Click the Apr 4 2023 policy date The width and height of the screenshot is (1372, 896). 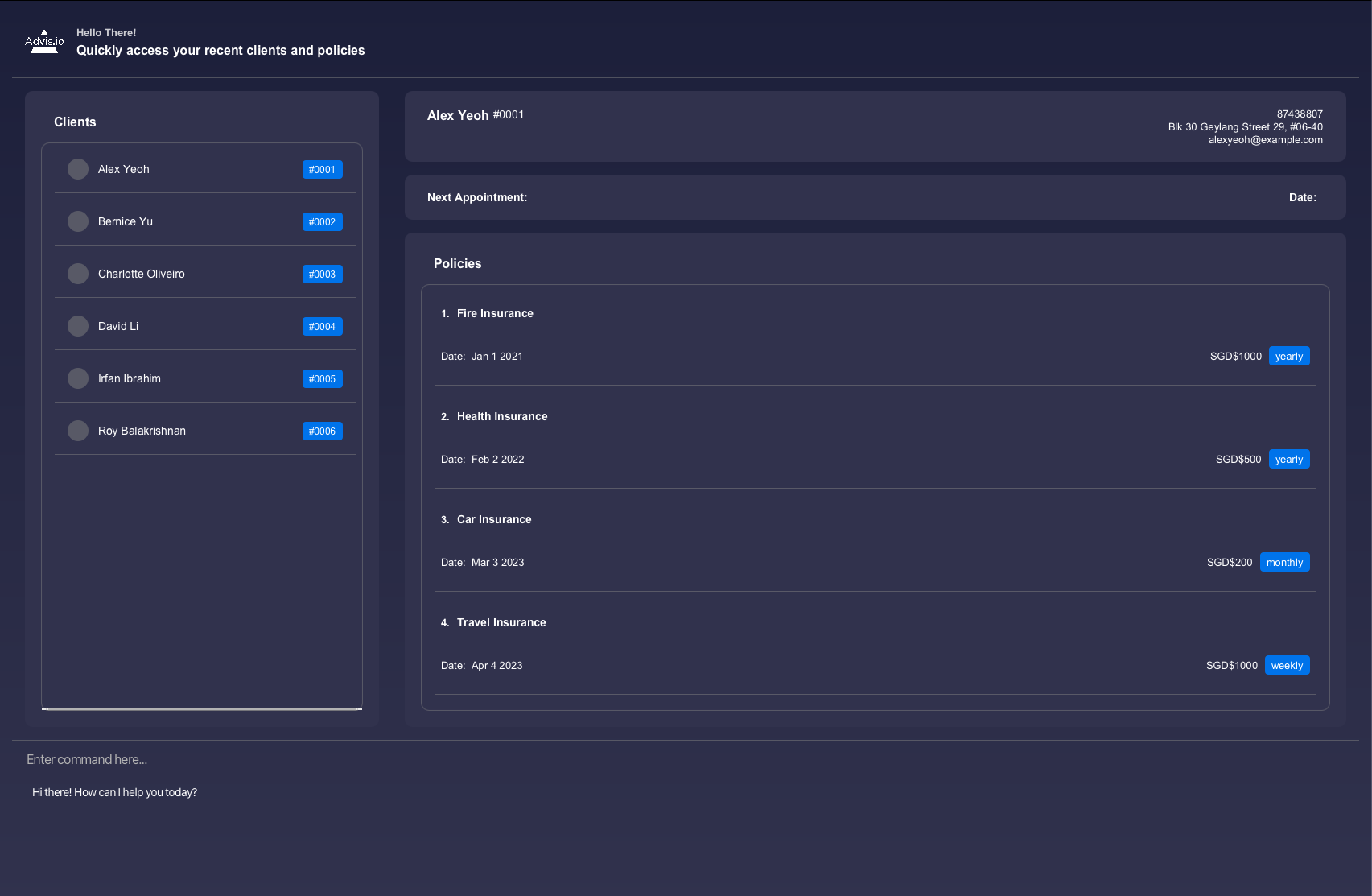pos(497,665)
